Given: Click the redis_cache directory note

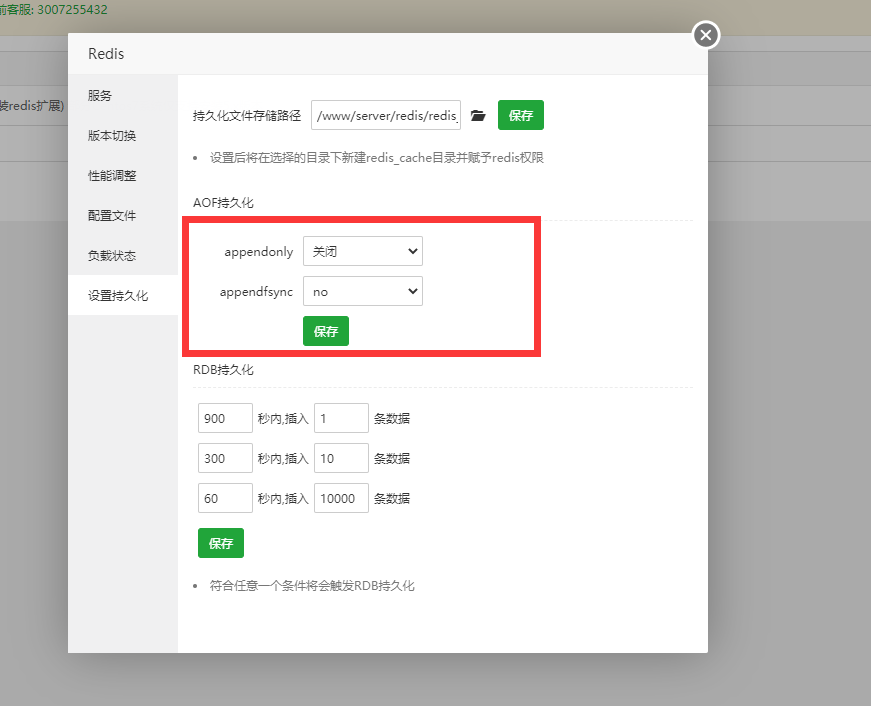Looking at the screenshot, I should coord(377,158).
